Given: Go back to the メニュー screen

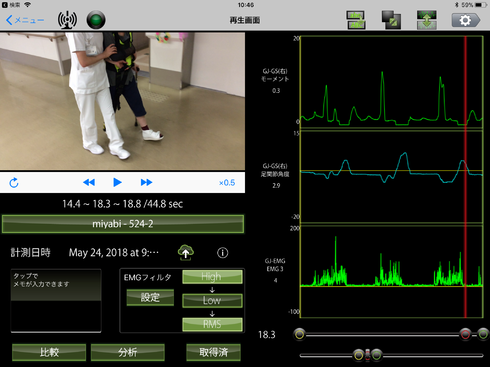Looking at the screenshot, I should [25, 20].
